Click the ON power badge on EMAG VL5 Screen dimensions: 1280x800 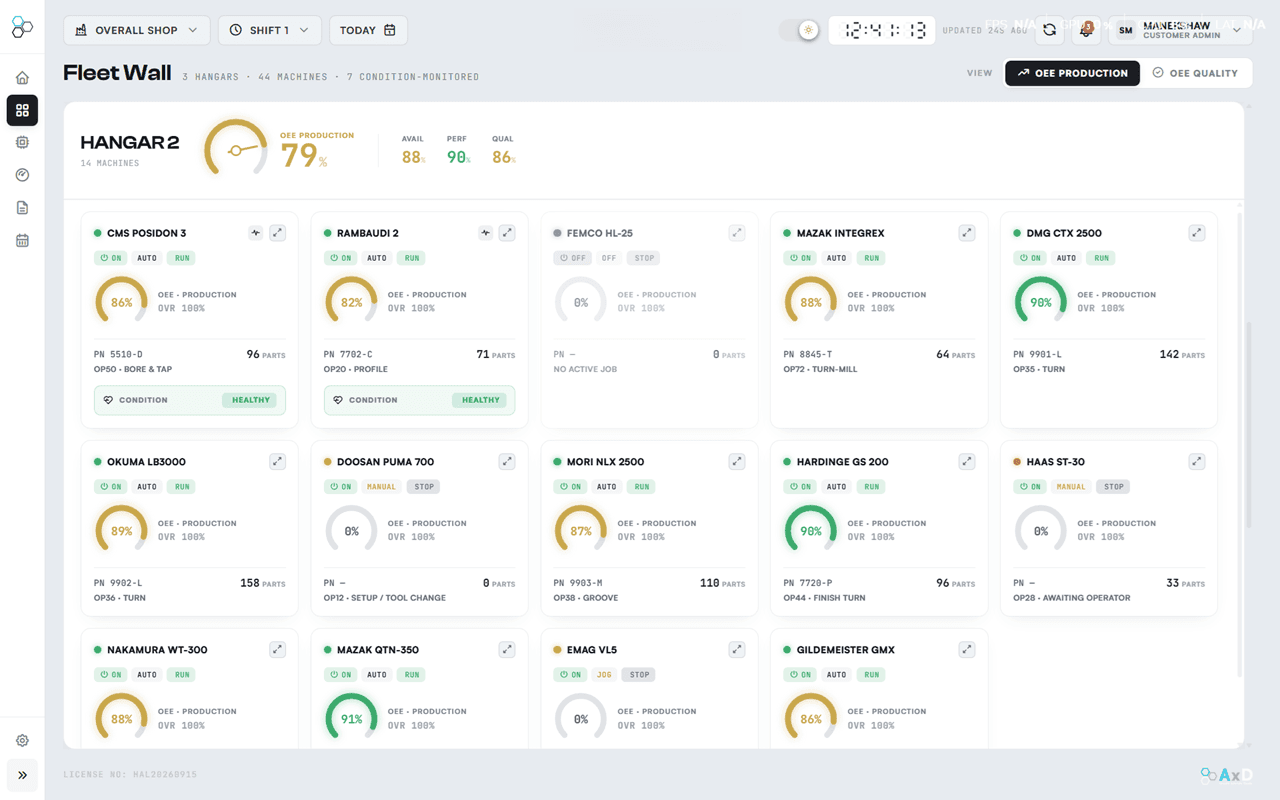tap(571, 675)
